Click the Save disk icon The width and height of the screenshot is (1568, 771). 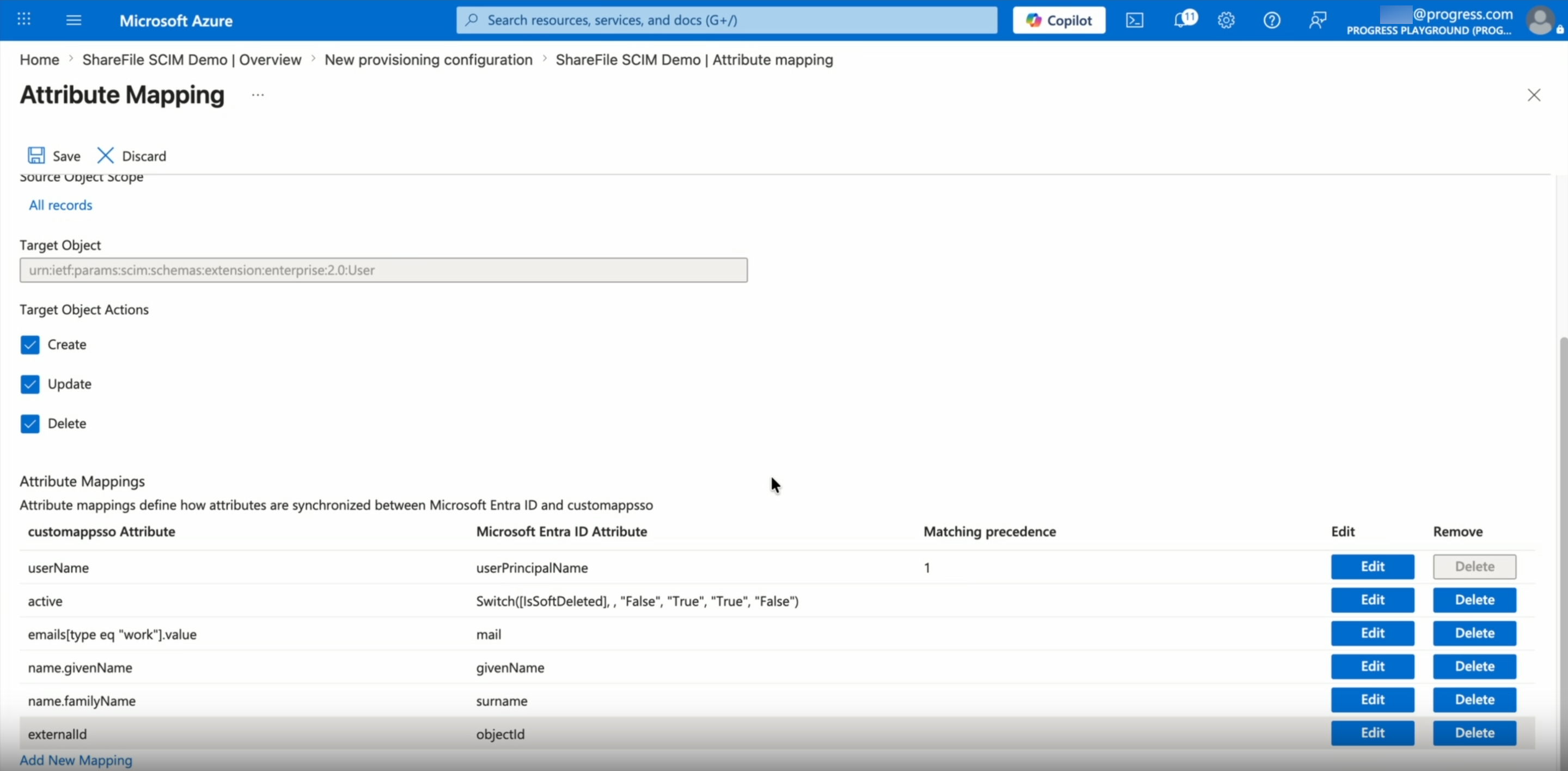click(36, 156)
